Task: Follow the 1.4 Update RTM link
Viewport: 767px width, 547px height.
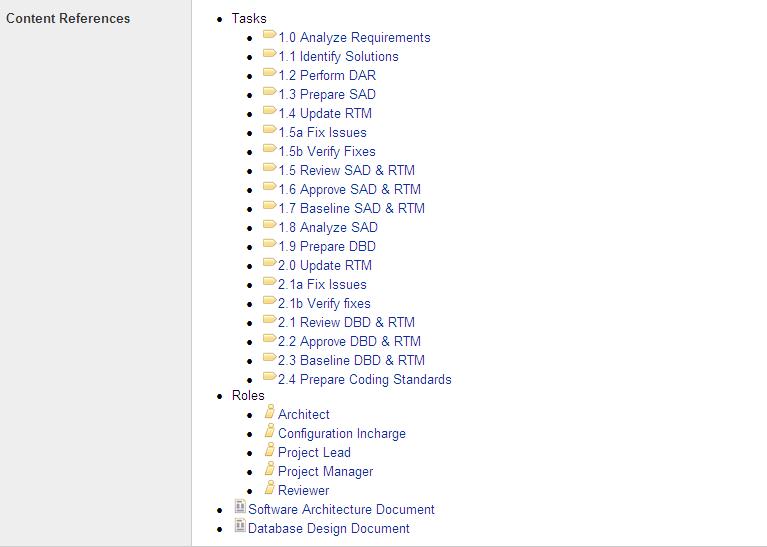Action: (x=325, y=114)
